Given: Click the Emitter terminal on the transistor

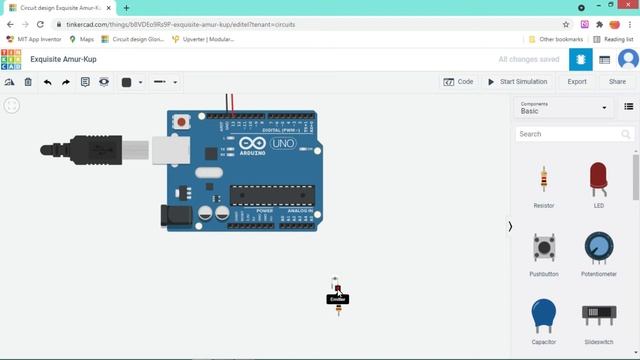Looking at the screenshot, I should point(338,288).
